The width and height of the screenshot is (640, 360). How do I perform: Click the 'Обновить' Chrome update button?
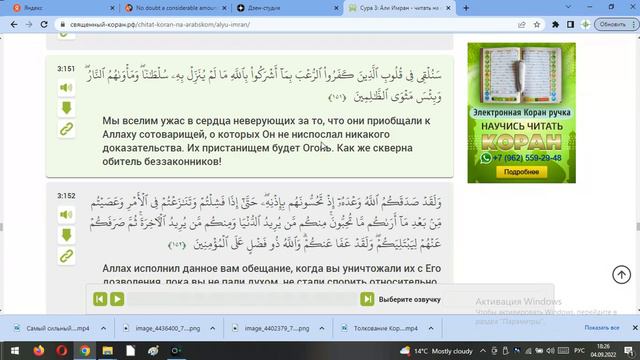click(x=615, y=24)
